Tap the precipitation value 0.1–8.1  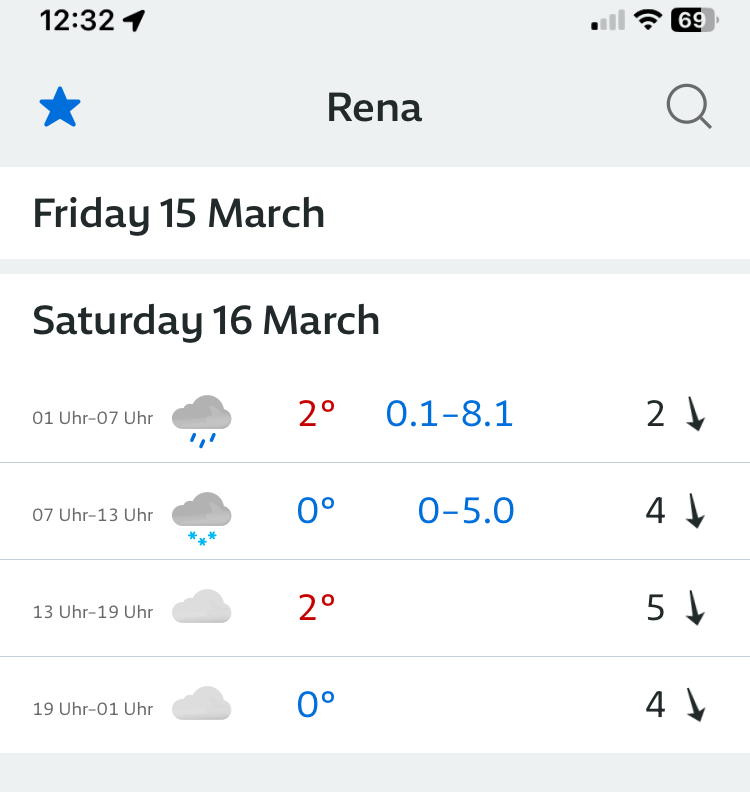pyautogui.click(x=449, y=413)
